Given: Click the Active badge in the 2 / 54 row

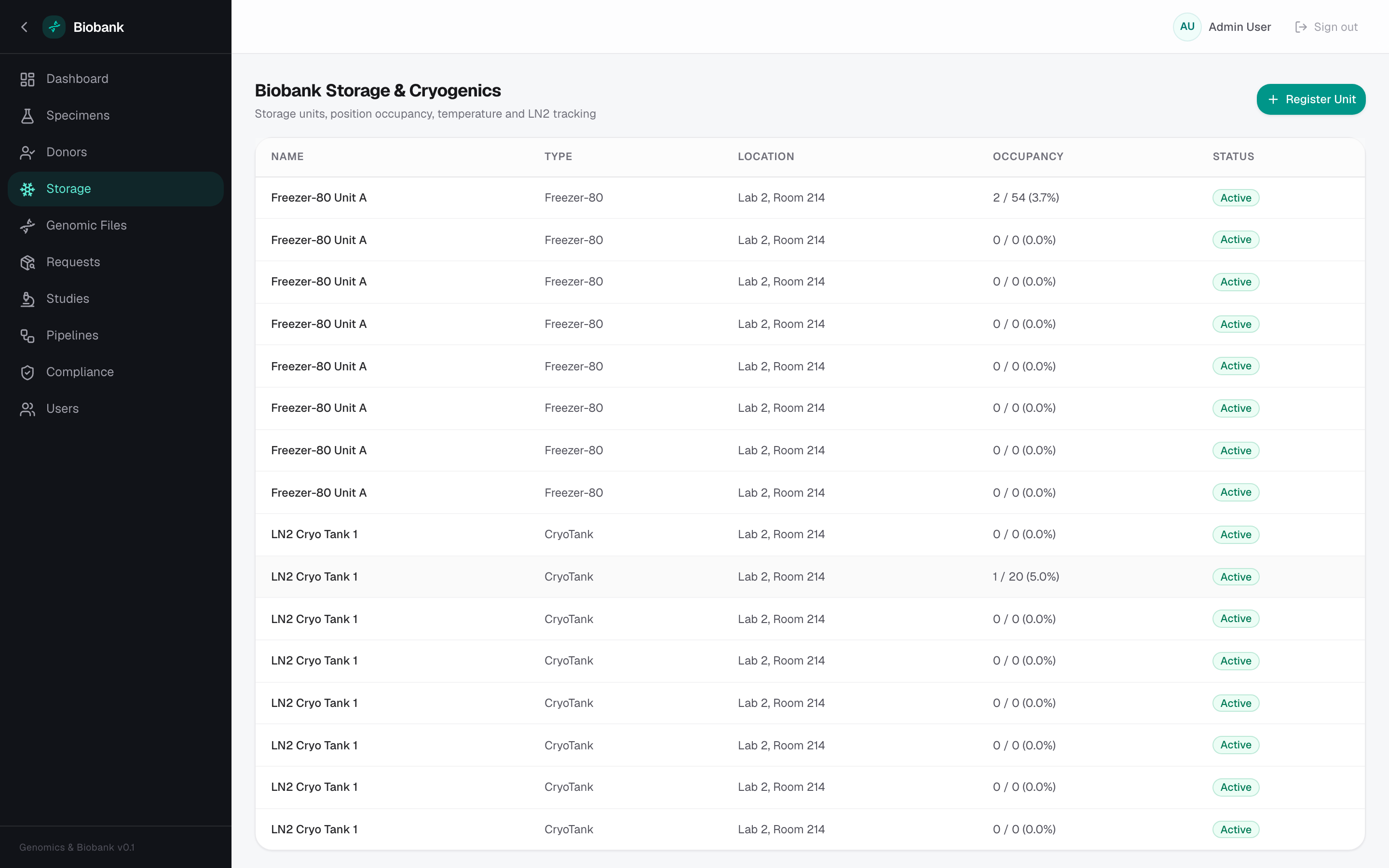Looking at the screenshot, I should 1236,198.
